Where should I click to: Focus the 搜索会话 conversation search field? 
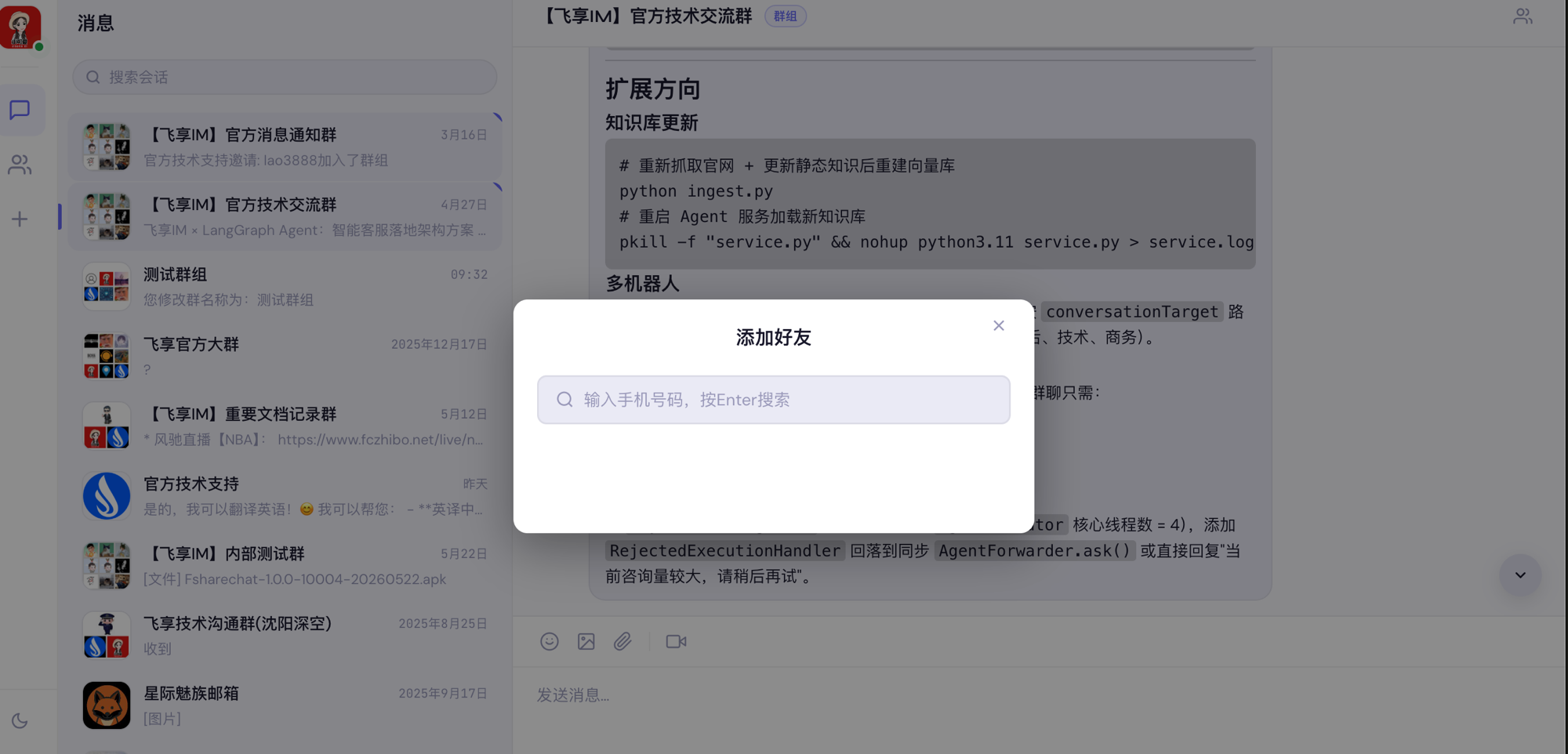pos(285,77)
